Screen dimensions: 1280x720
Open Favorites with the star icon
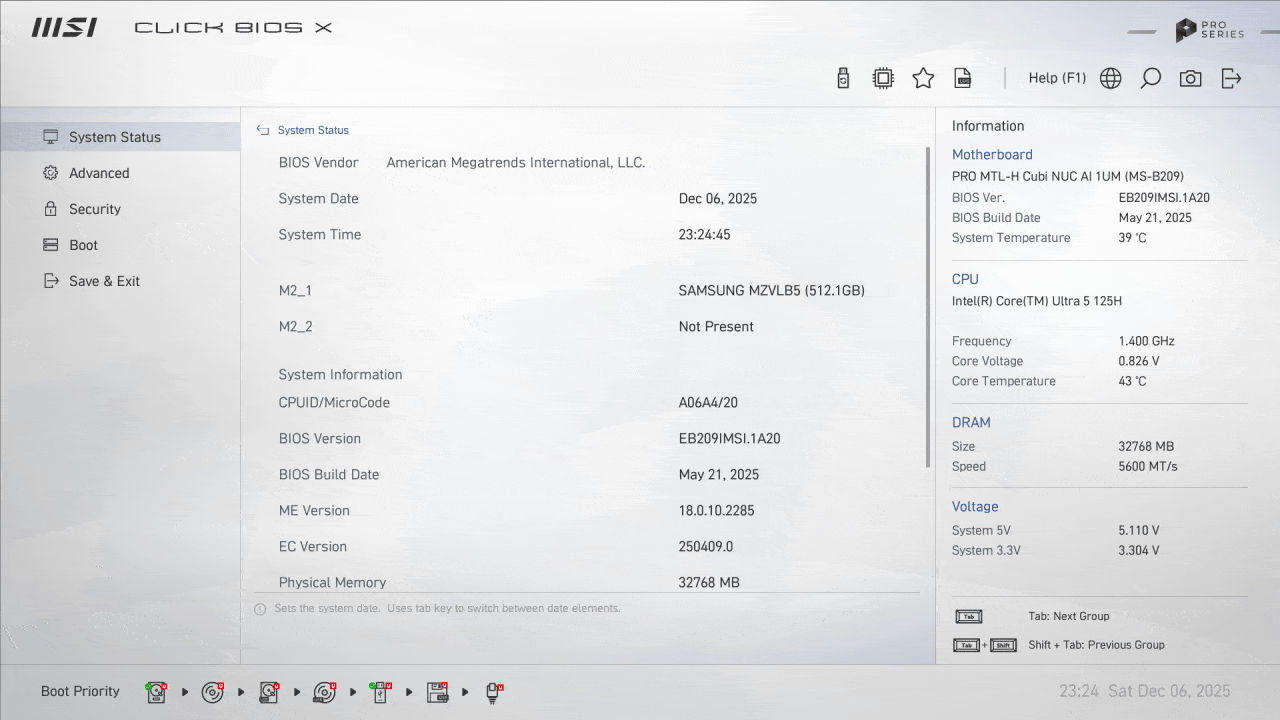[x=923, y=78]
